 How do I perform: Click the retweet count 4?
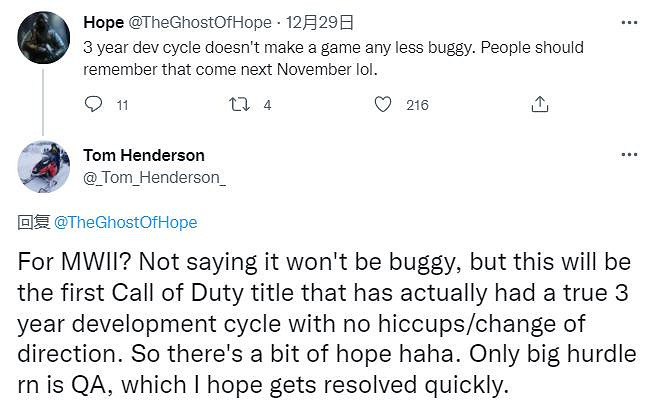click(267, 104)
